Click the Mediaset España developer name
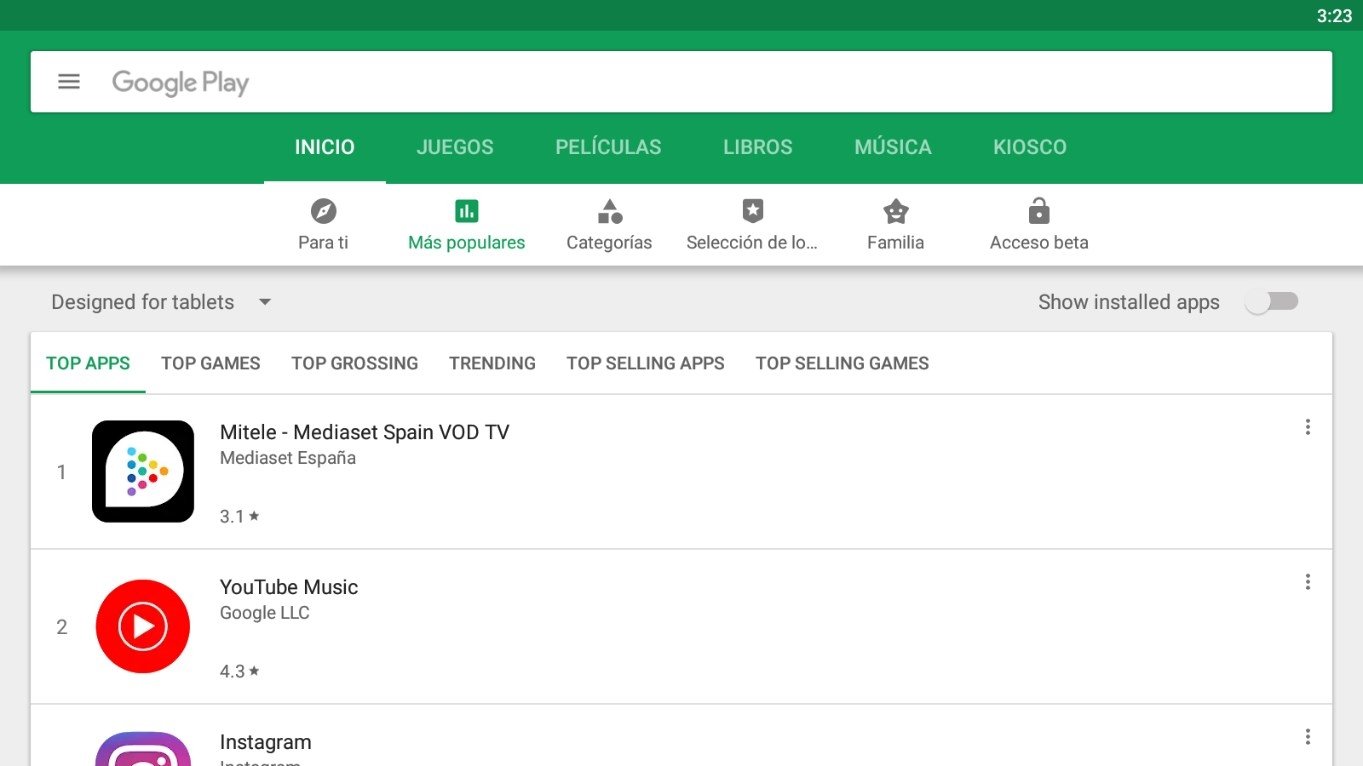 tap(288, 459)
